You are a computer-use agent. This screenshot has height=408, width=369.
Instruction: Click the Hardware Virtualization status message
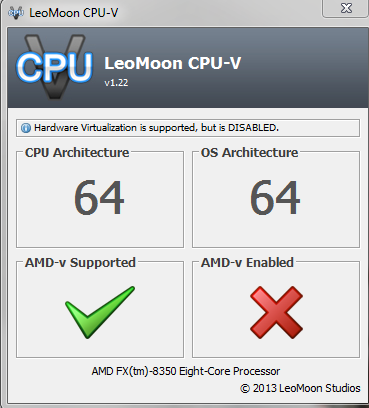tap(156, 128)
